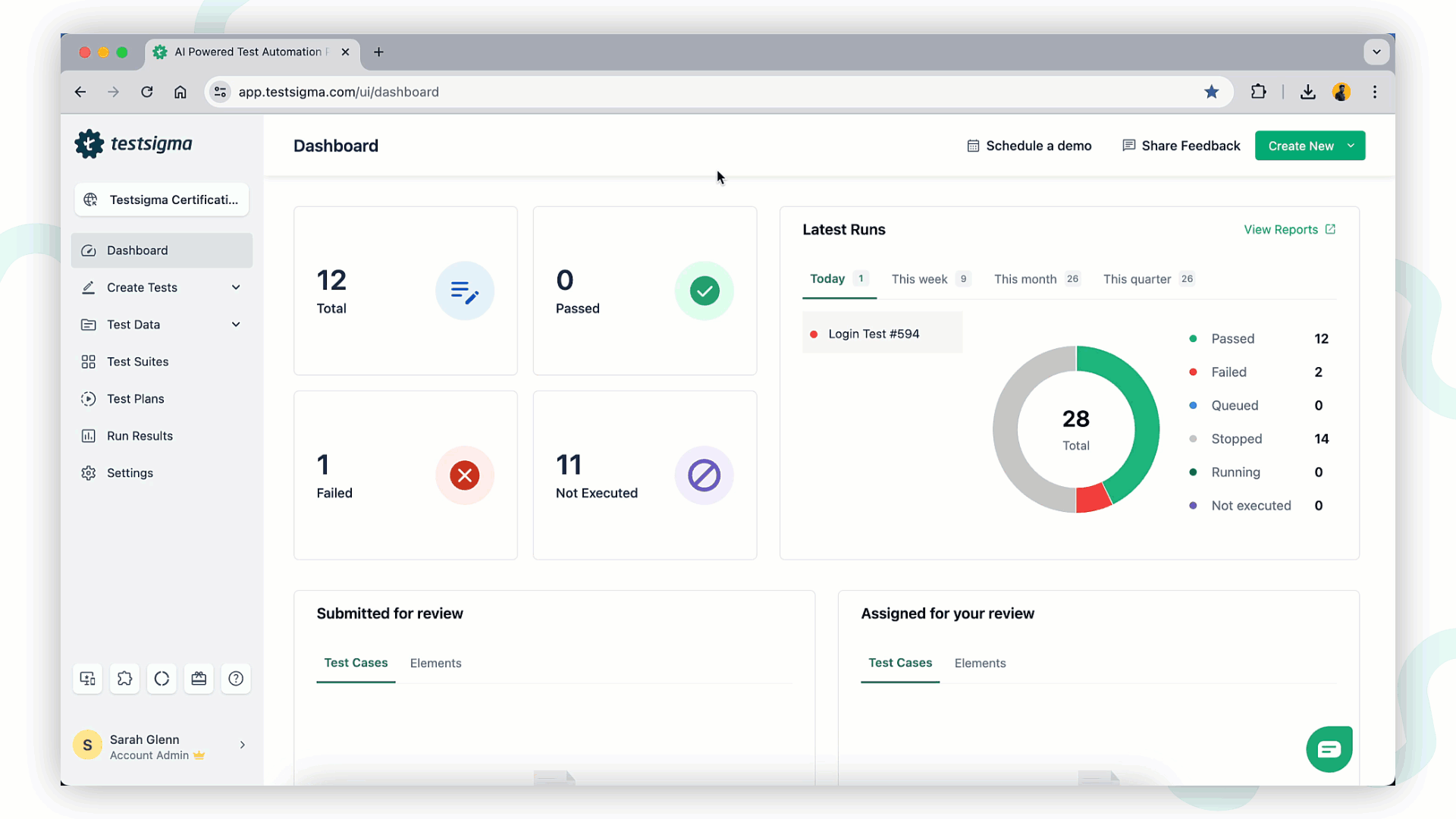The image size is (1456, 819).
Task: Expand the Test Data chevron
Action: tap(236, 325)
